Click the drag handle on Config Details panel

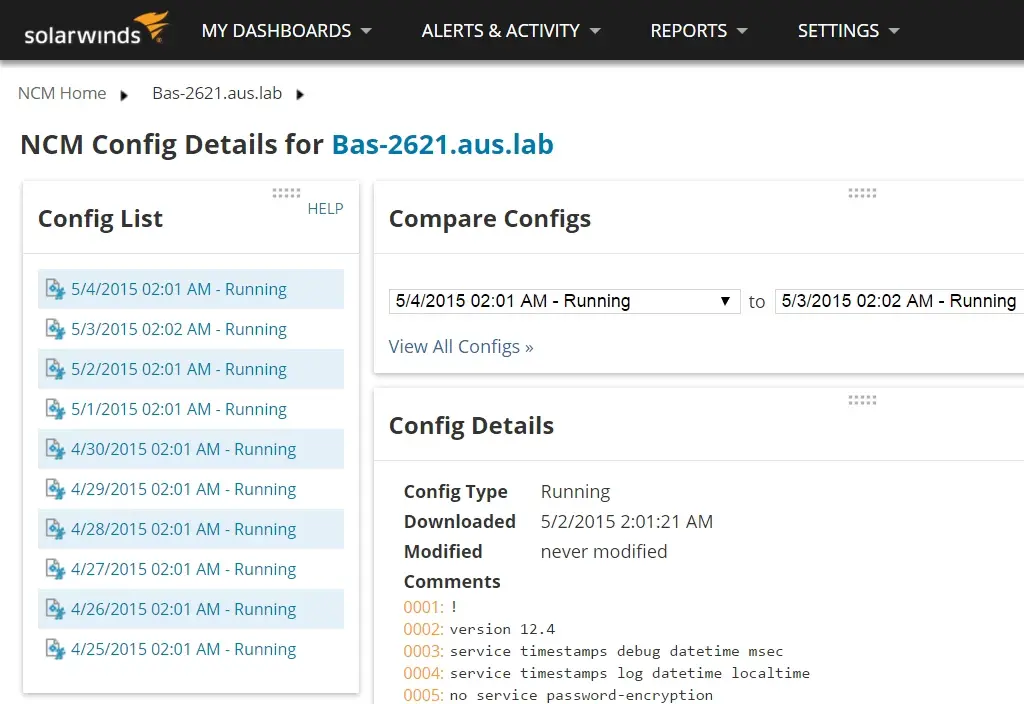862,399
